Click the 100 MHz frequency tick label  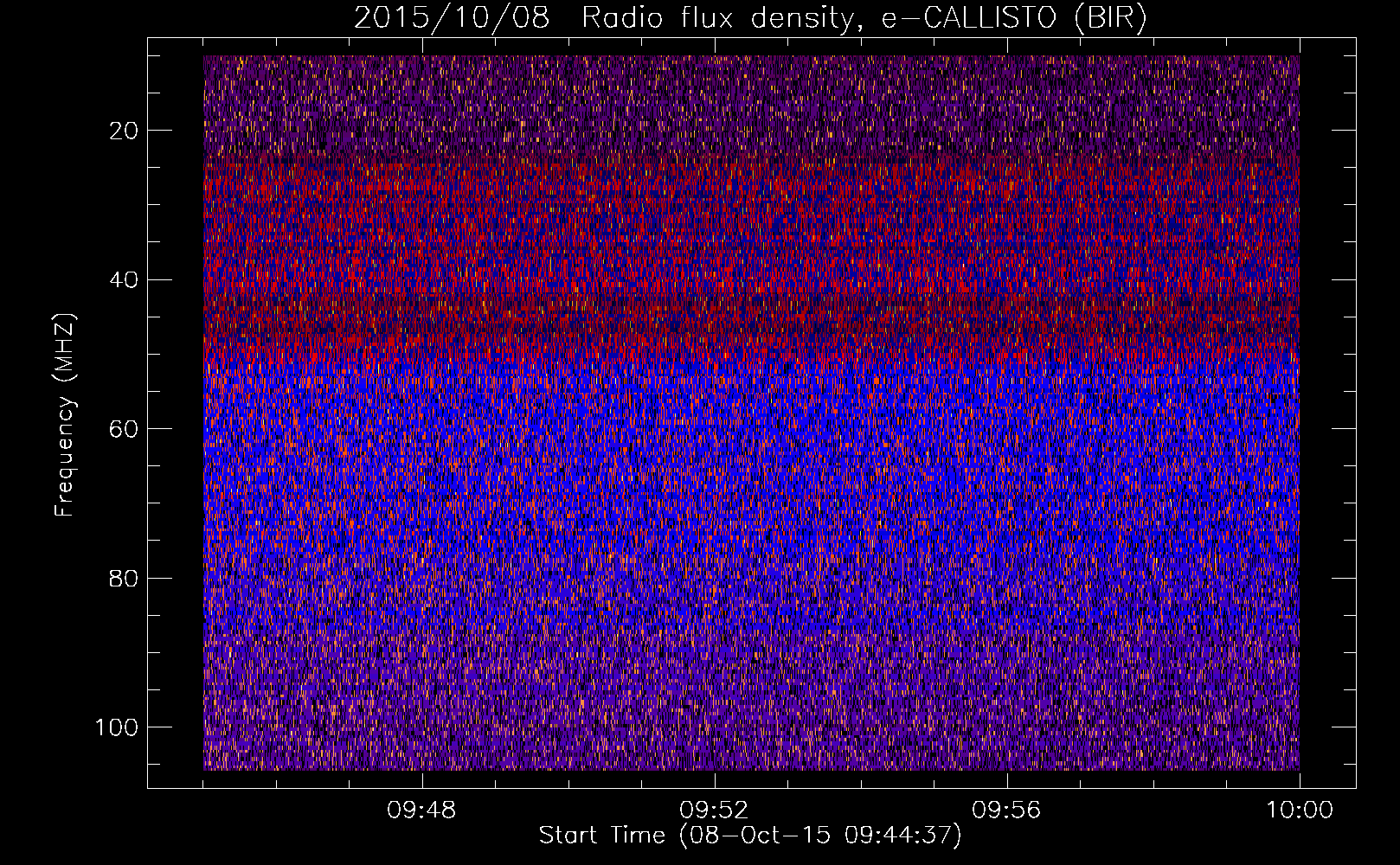117,727
